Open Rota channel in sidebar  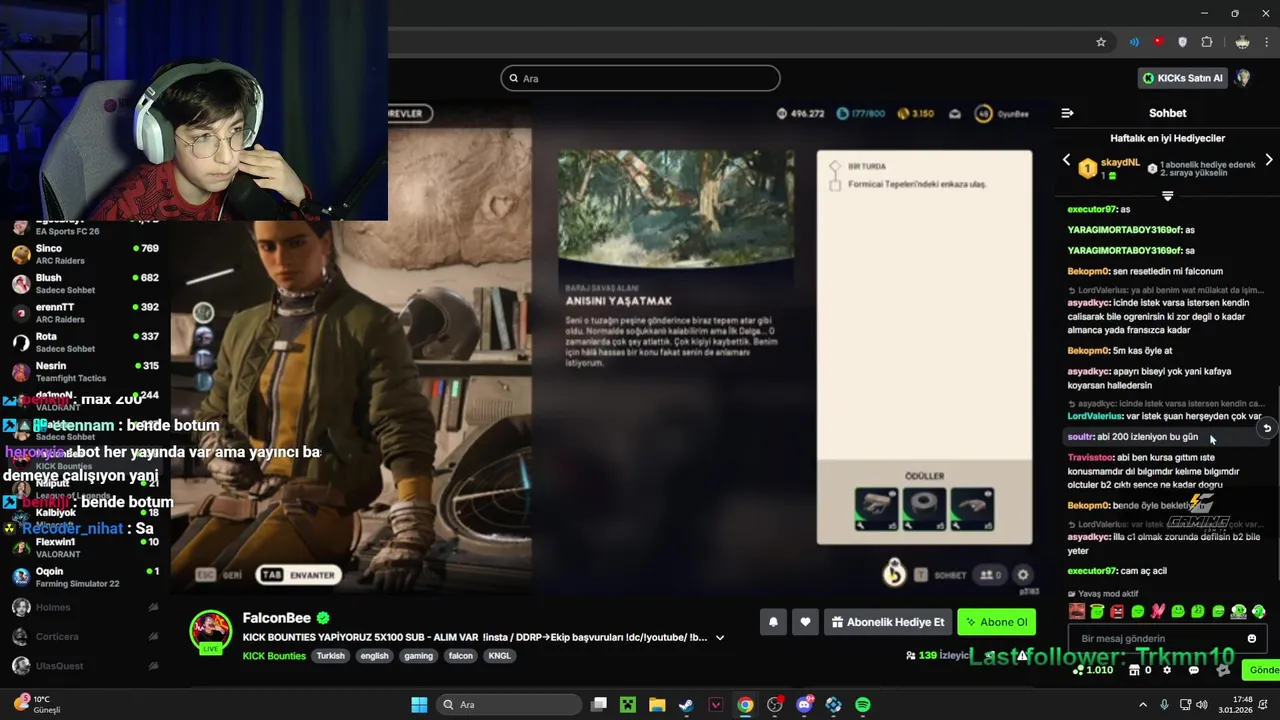(x=86, y=342)
